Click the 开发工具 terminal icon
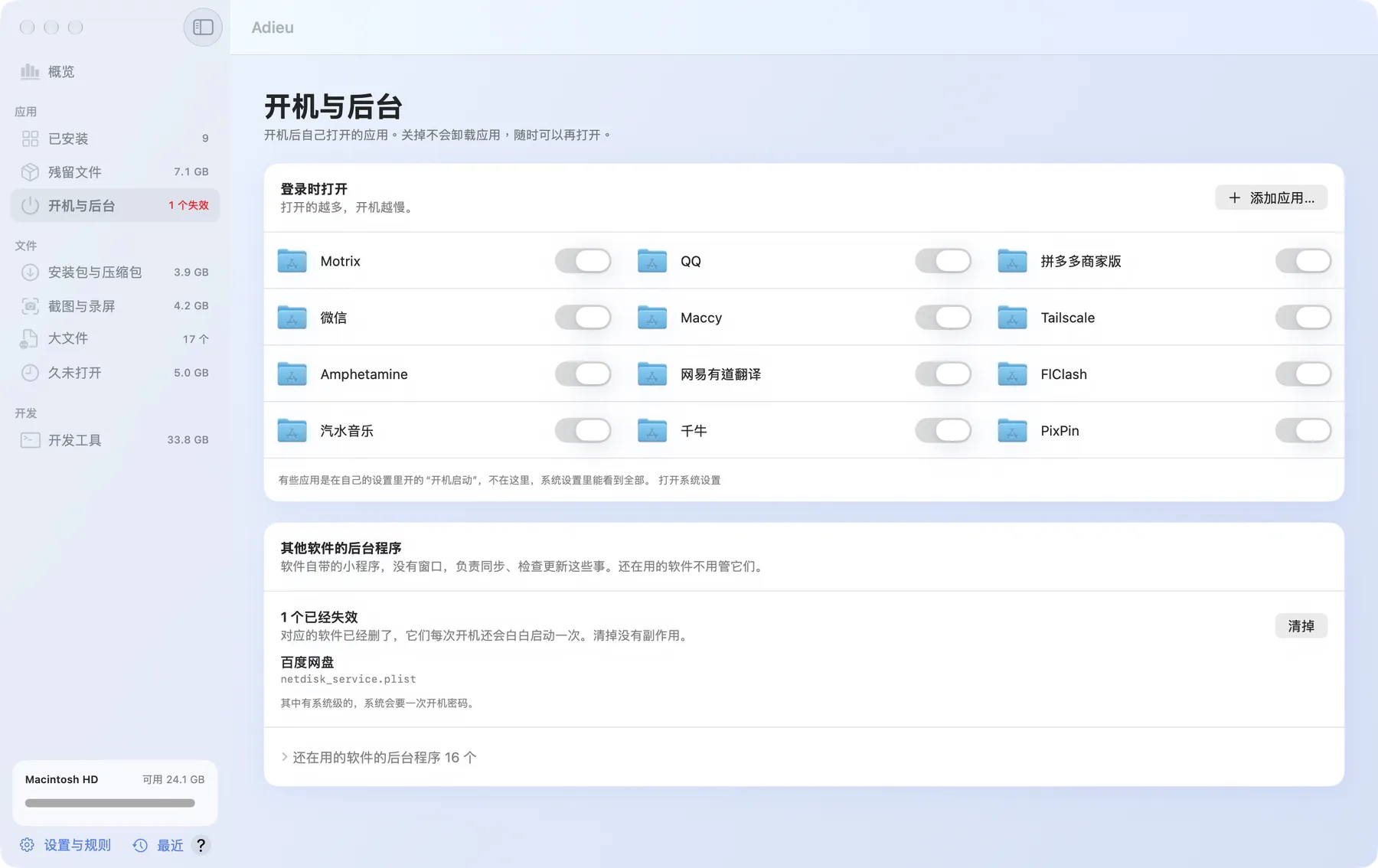Image resolution: width=1378 pixels, height=868 pixels. (x=30, y=440)
